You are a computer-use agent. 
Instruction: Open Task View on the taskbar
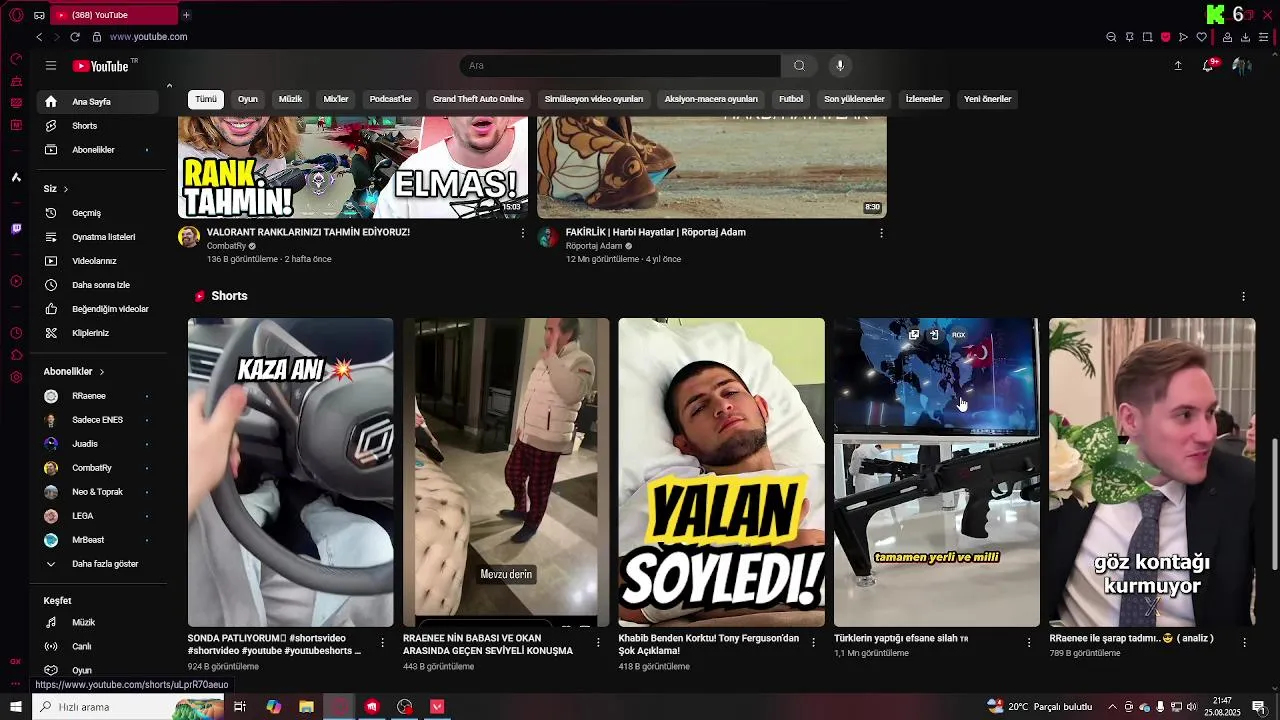[240, 707]
